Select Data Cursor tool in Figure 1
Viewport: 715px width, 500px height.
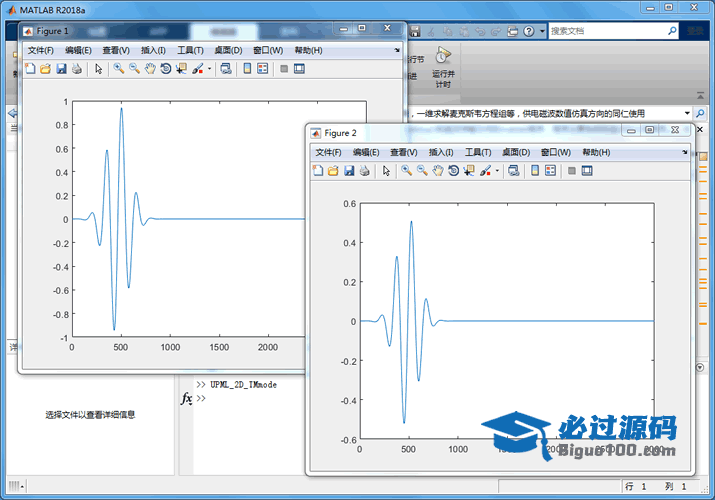tap(181, 69)
